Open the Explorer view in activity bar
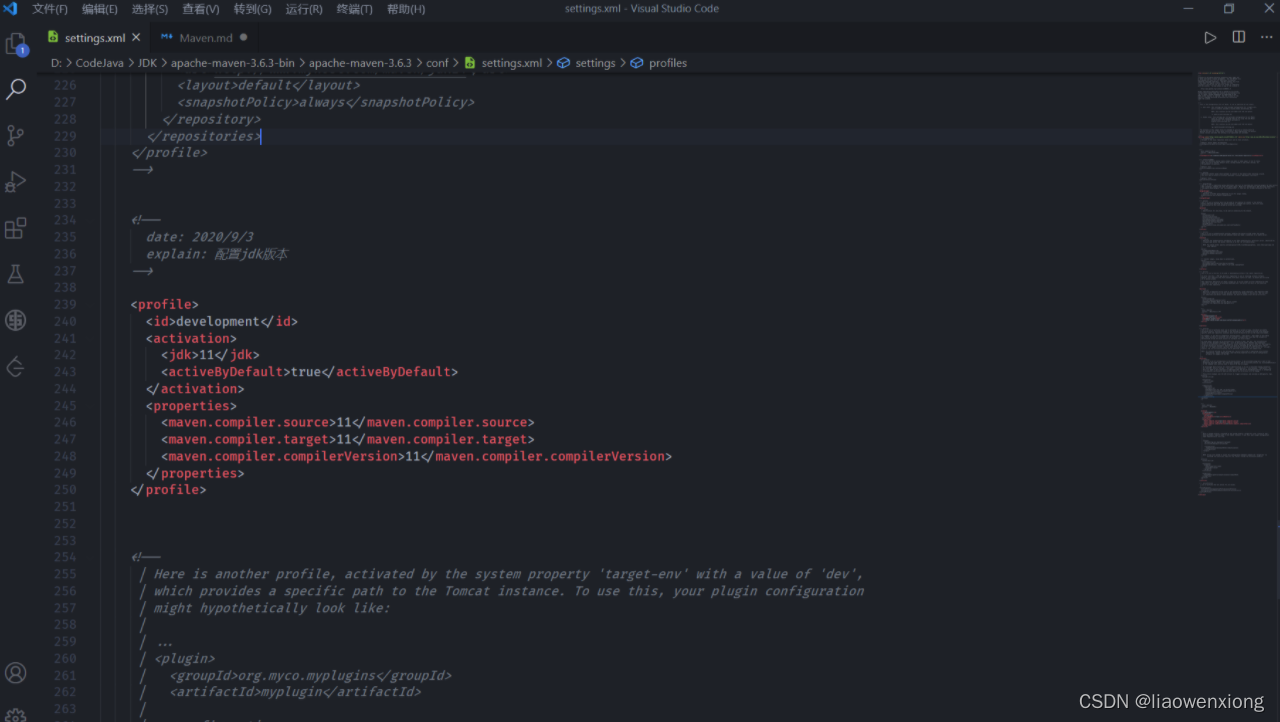The width and height of the screenshot is (1280, 722). pyautogui.click(x=16, y=44)
